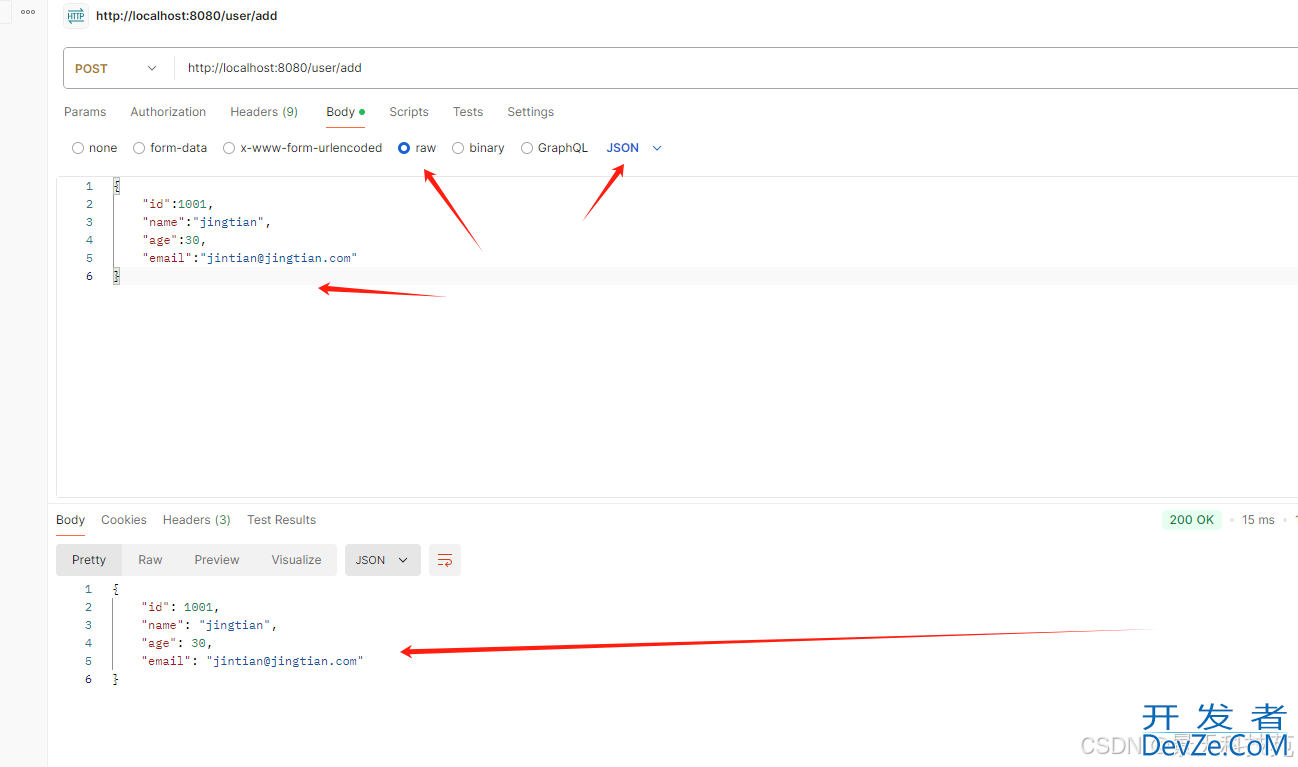Click response line "name": "jingtian",
This screenshot has width=1298, height=767.
click(210, 625)
